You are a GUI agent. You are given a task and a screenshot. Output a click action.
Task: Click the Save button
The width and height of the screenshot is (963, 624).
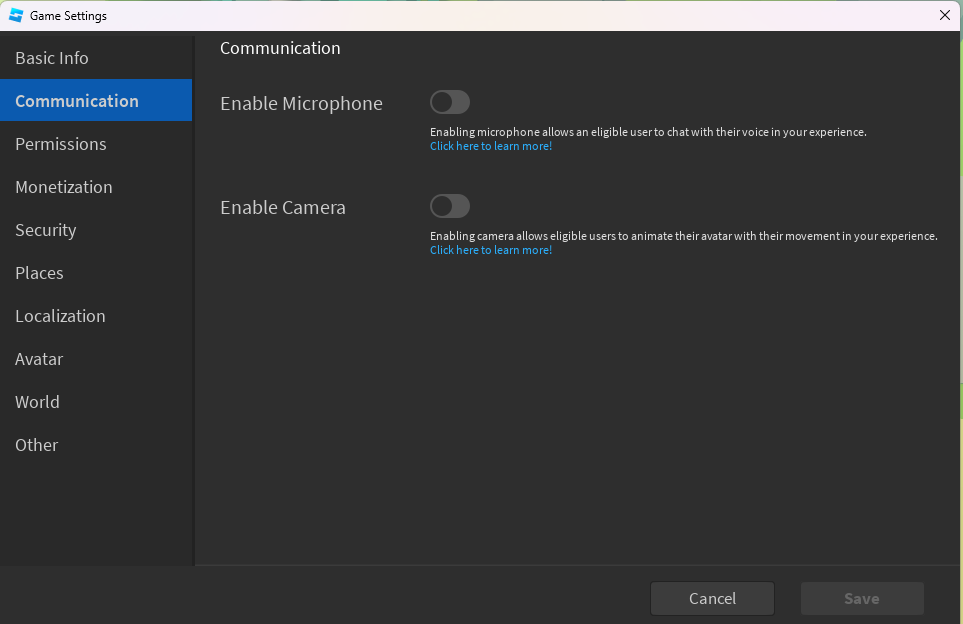point(862,599)
